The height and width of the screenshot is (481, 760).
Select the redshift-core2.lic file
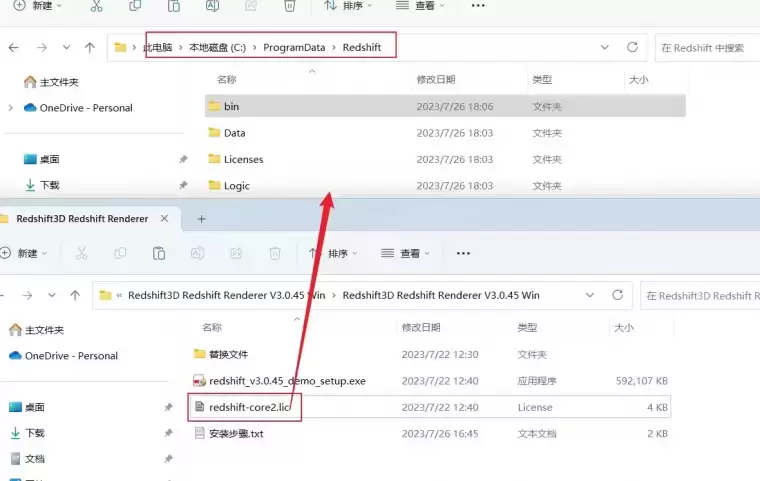point(430,407)
